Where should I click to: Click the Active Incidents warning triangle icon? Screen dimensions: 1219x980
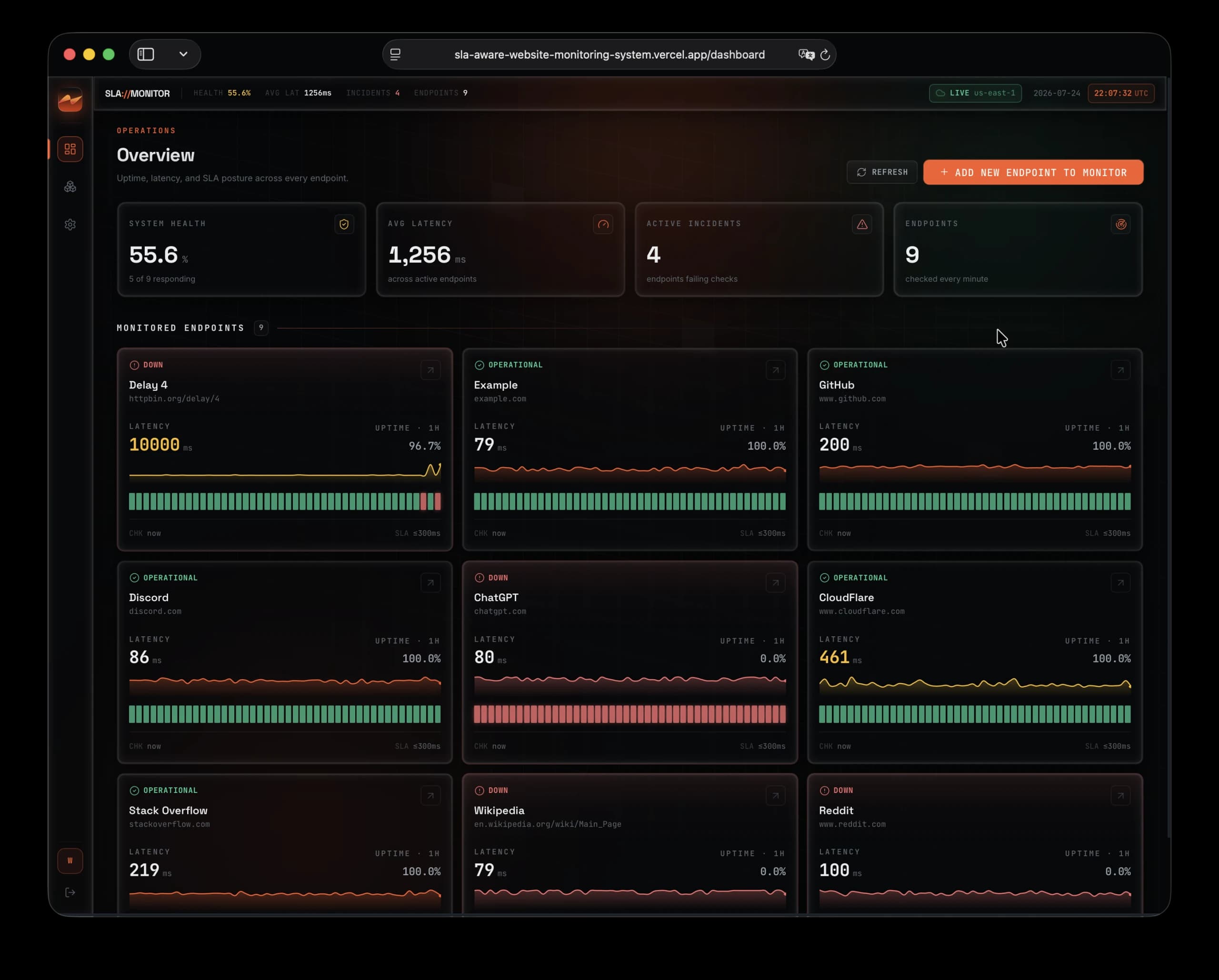(862, 224)
